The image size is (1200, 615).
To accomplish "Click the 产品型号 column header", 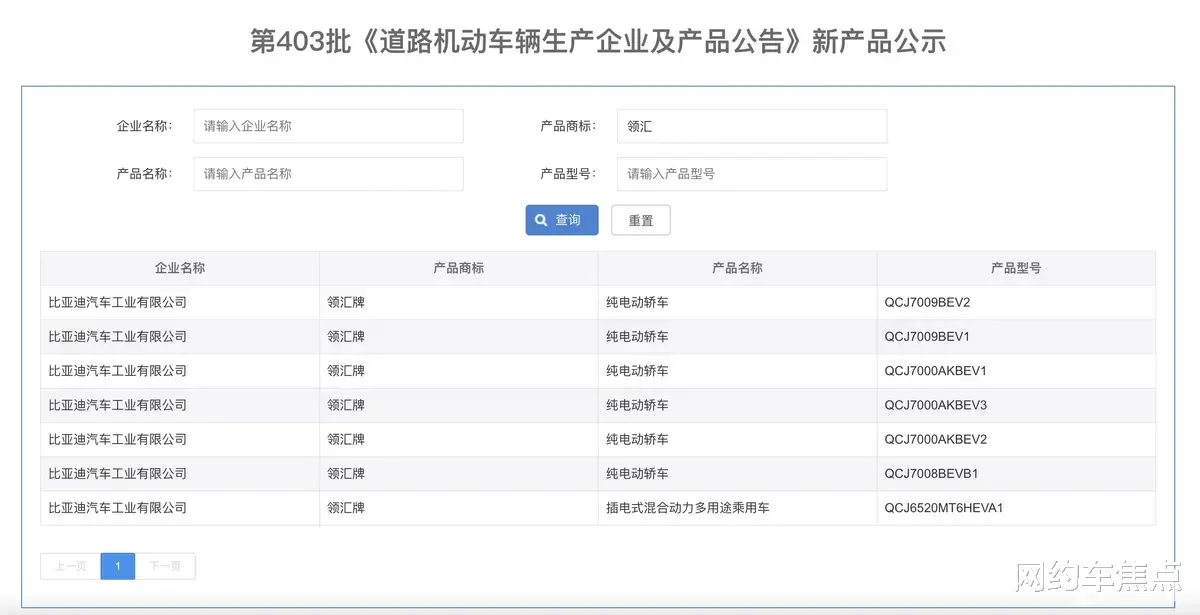I will (1016, 268).
